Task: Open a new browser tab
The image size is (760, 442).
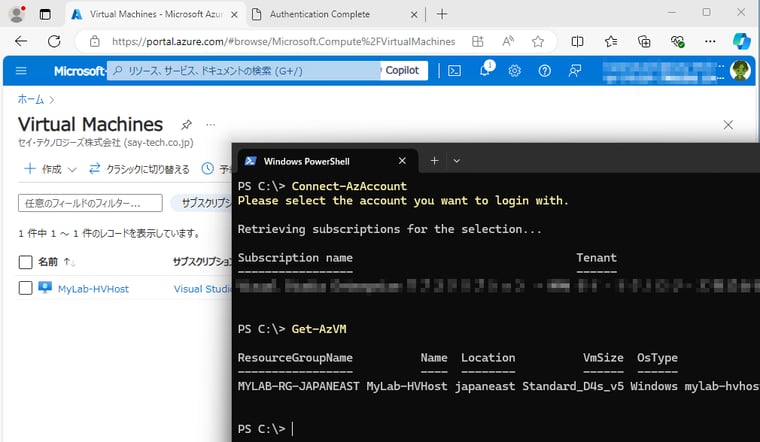Action: click(442, 15)
